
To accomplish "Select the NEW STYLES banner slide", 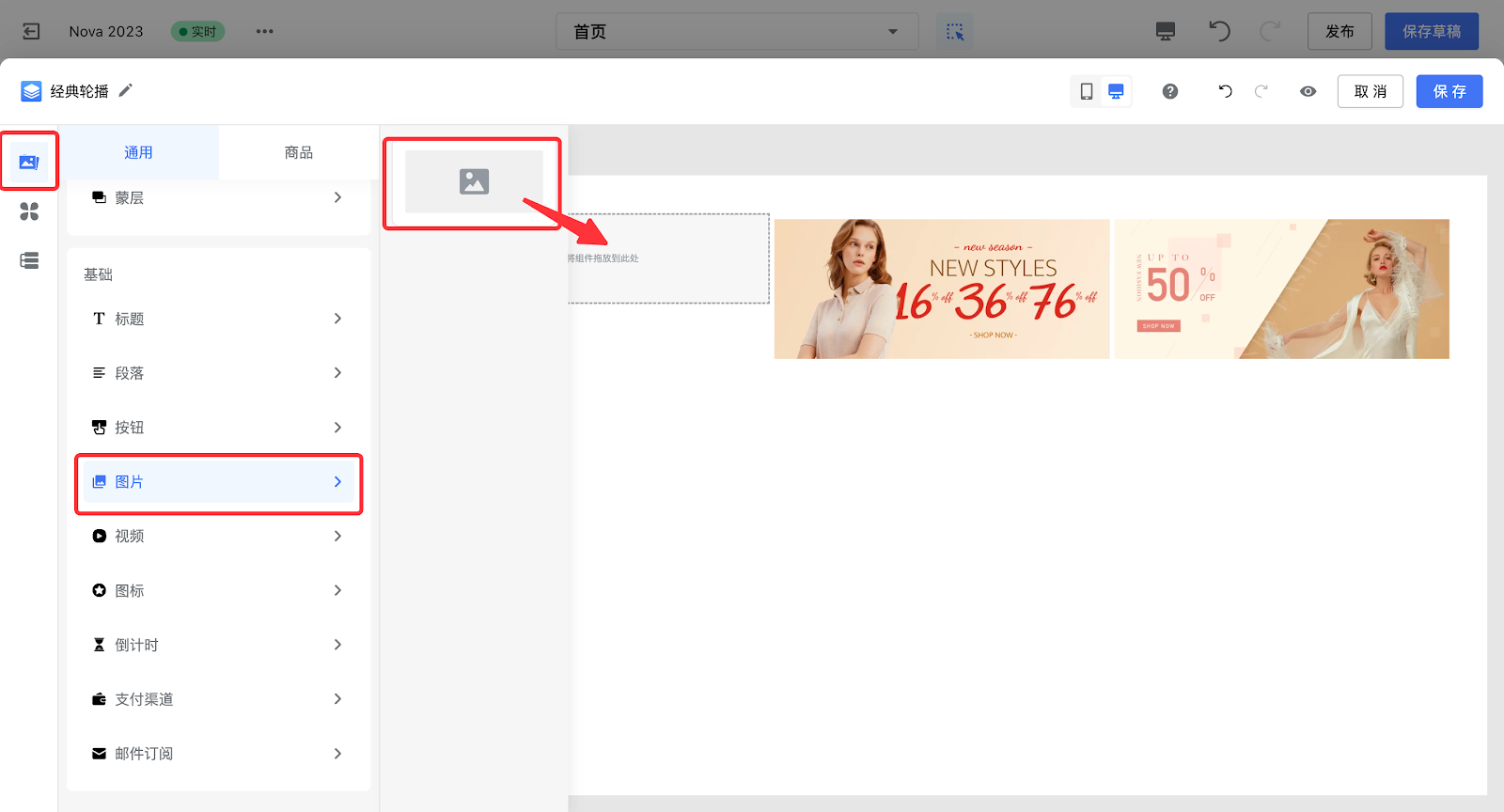I will pos(941,289).
